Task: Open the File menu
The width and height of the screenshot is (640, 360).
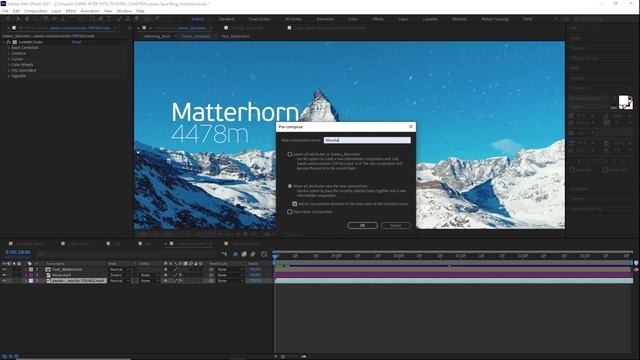Action: [5, 11]
